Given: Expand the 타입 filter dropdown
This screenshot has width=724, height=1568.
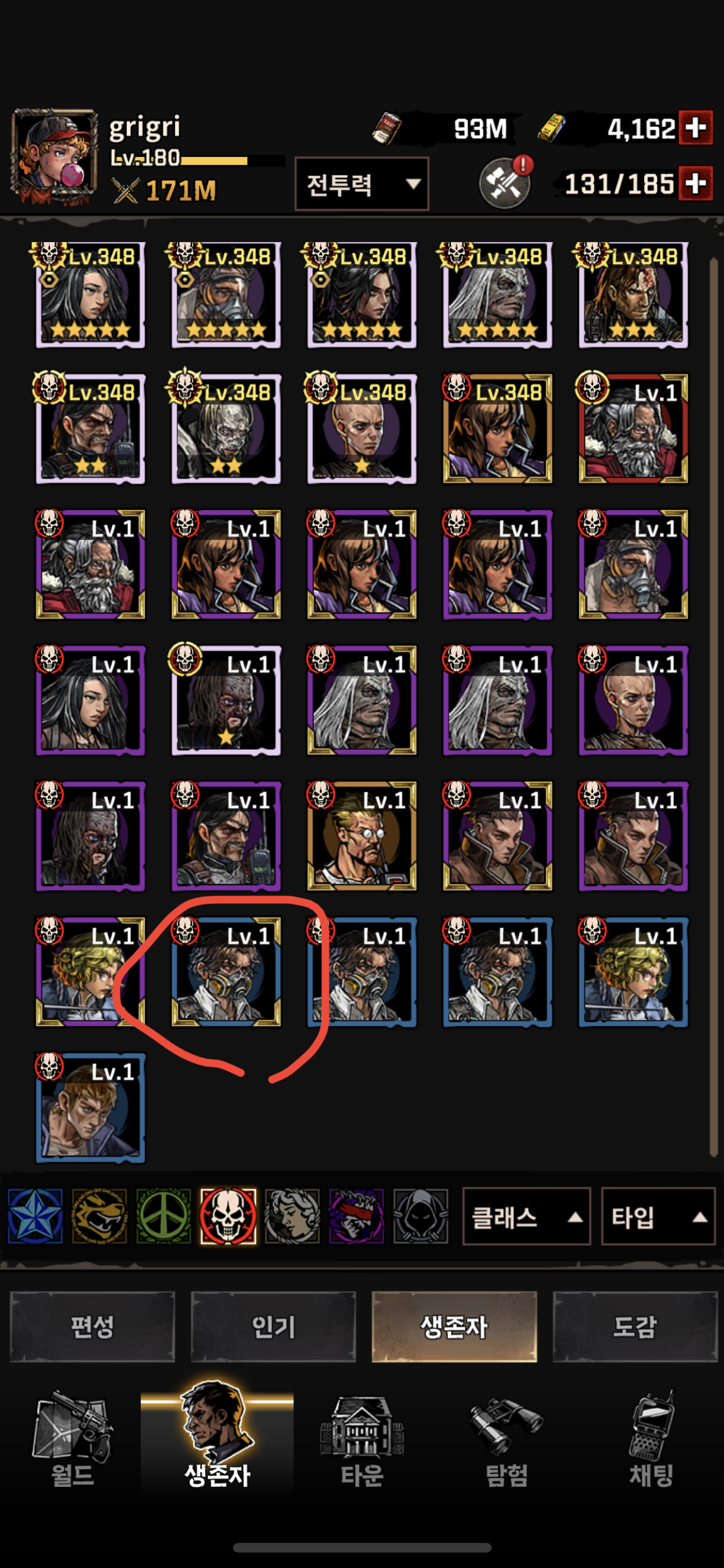Looking at the screenshot, I should 658,1217.
